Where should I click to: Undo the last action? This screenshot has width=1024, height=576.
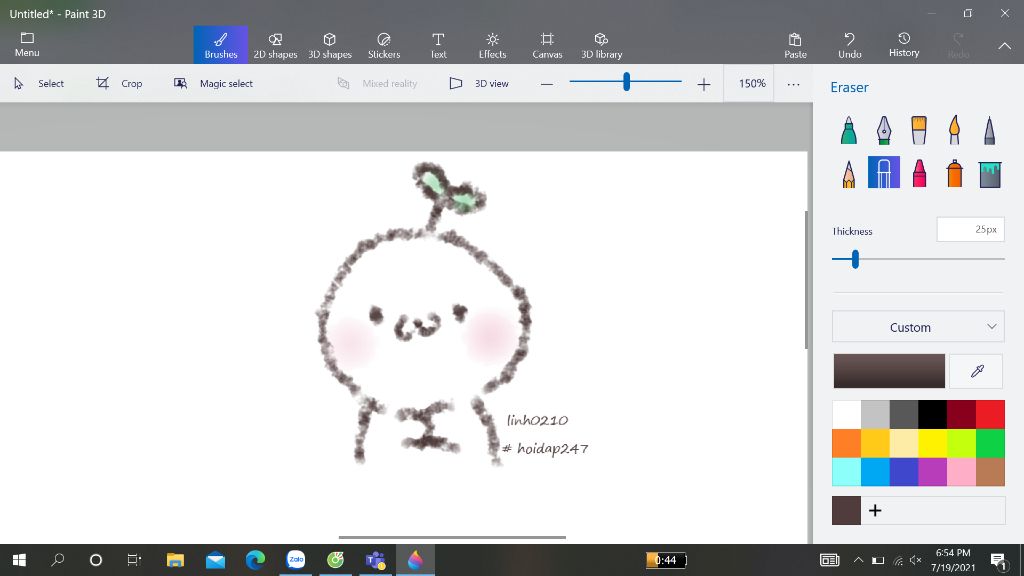coord(850,45)
